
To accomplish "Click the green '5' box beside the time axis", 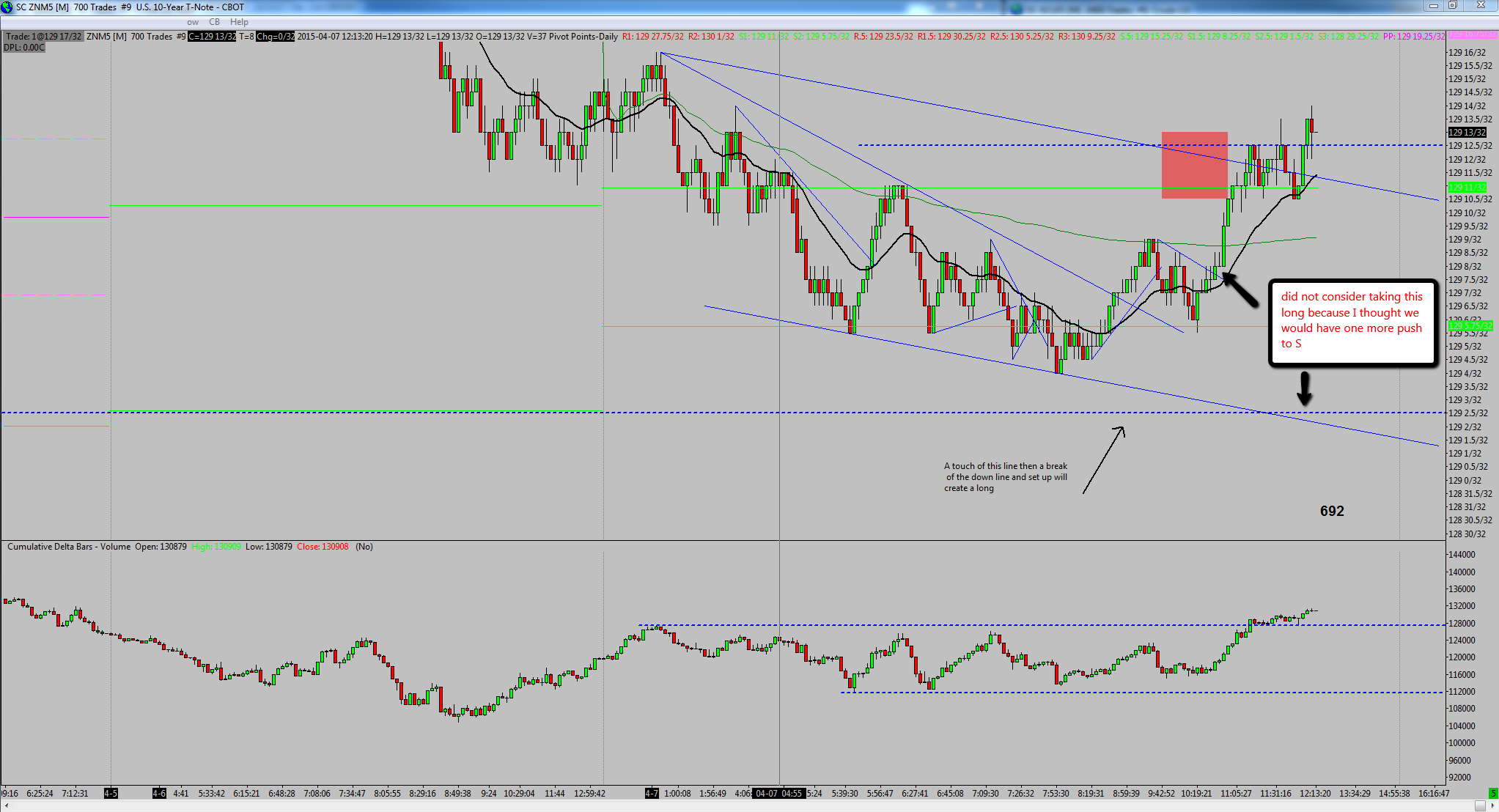I will (x=1492, y=793).
